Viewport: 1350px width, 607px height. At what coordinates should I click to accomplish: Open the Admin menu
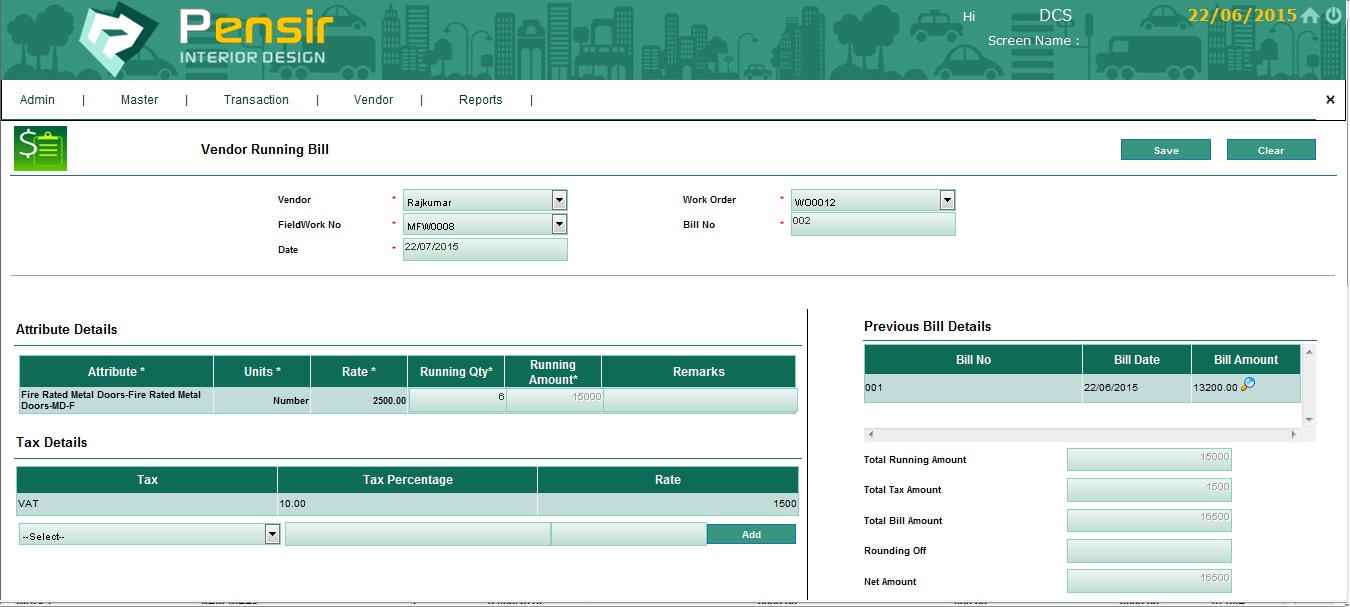[x=38, y=100]
